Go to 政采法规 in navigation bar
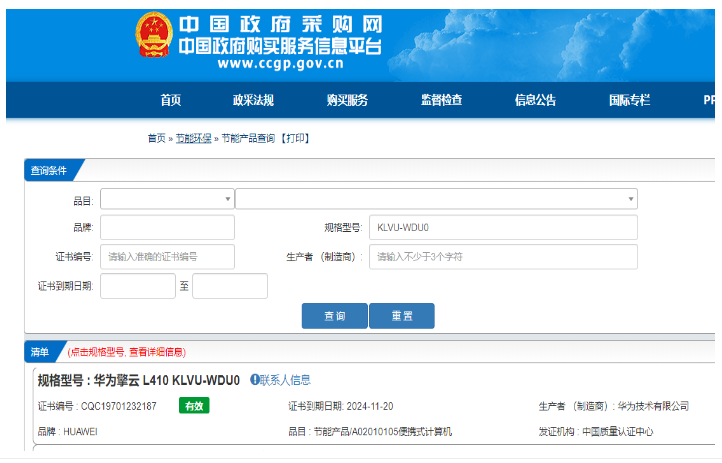The image size is (722, 463). click(x=253, y=100)
